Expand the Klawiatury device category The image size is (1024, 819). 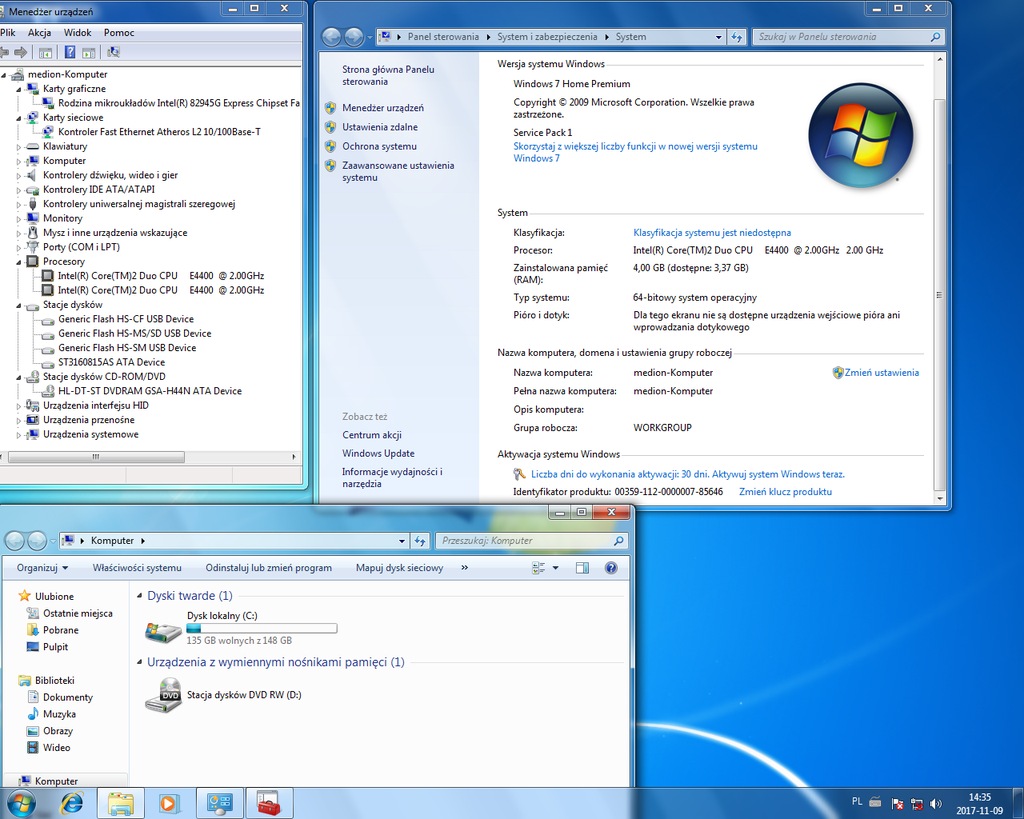(x=18, y=147)
